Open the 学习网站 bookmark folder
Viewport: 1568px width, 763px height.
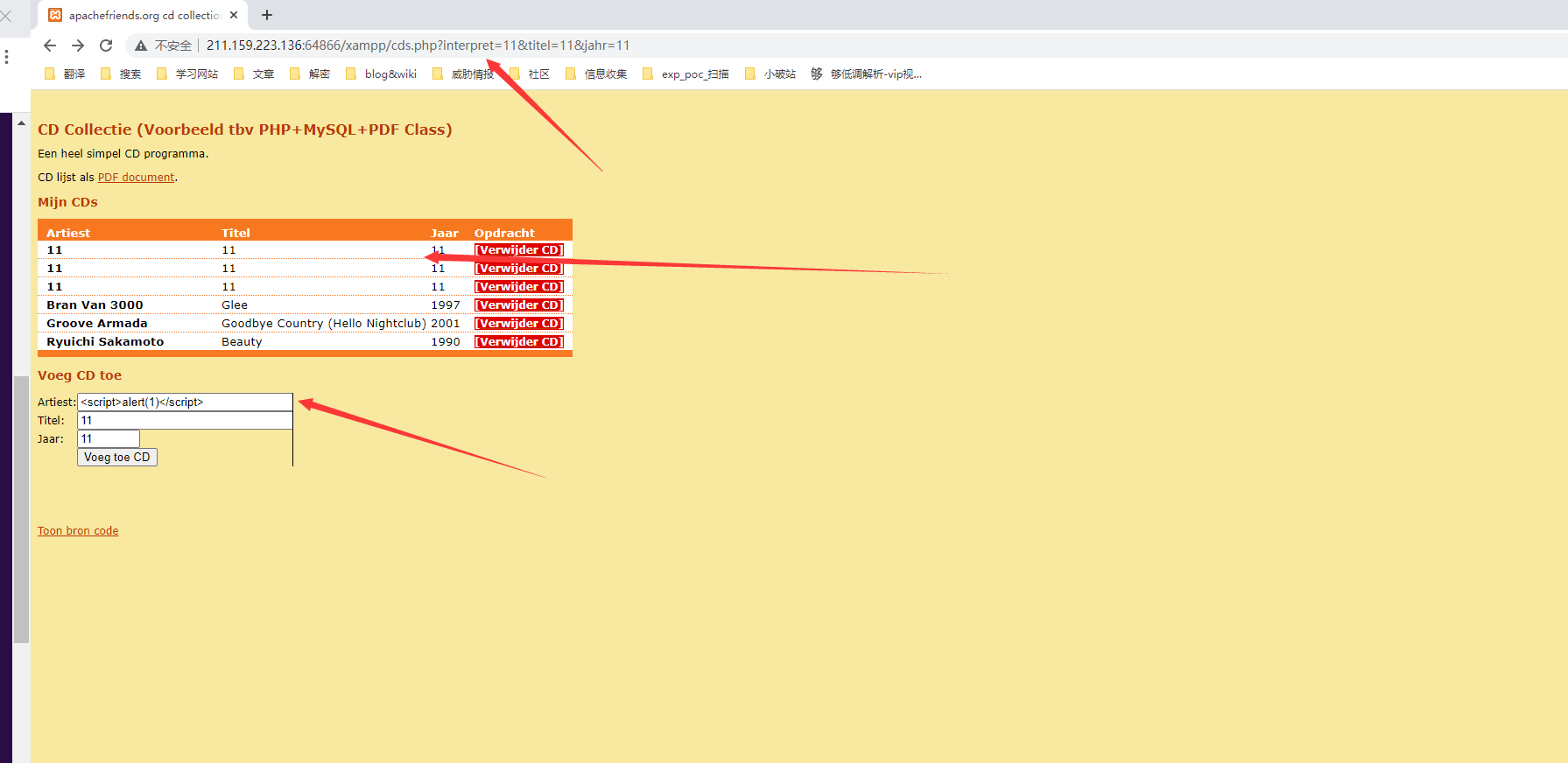(187, 74)
